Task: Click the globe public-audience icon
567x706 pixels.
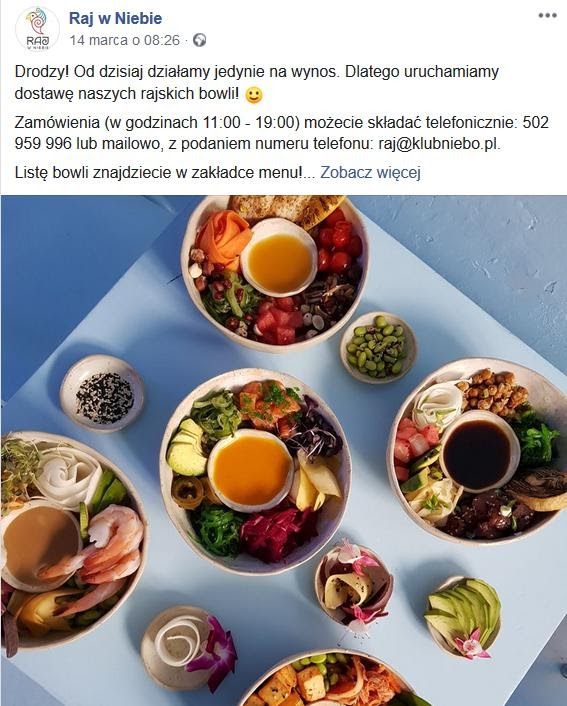Action: click(x=200, y=41)
